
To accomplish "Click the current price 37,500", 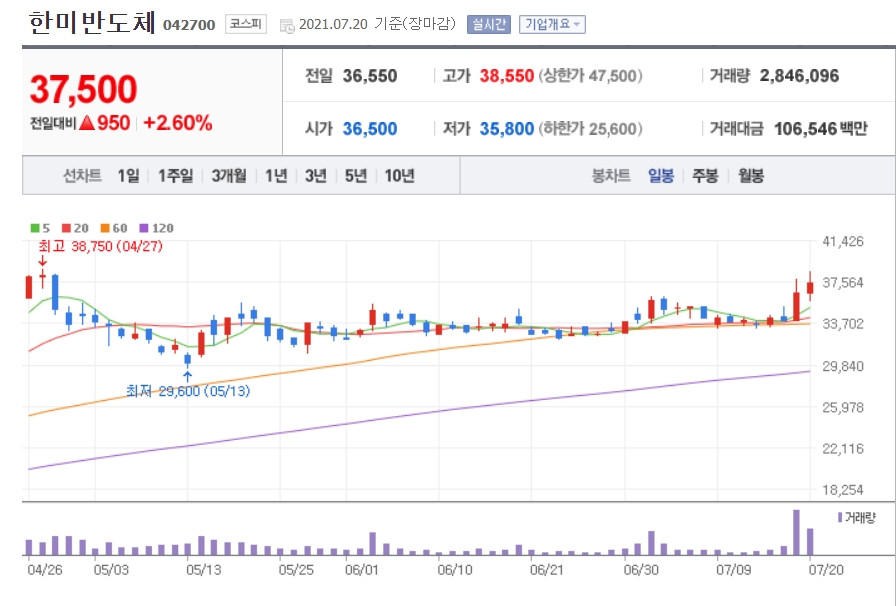I will coord(83,89).
